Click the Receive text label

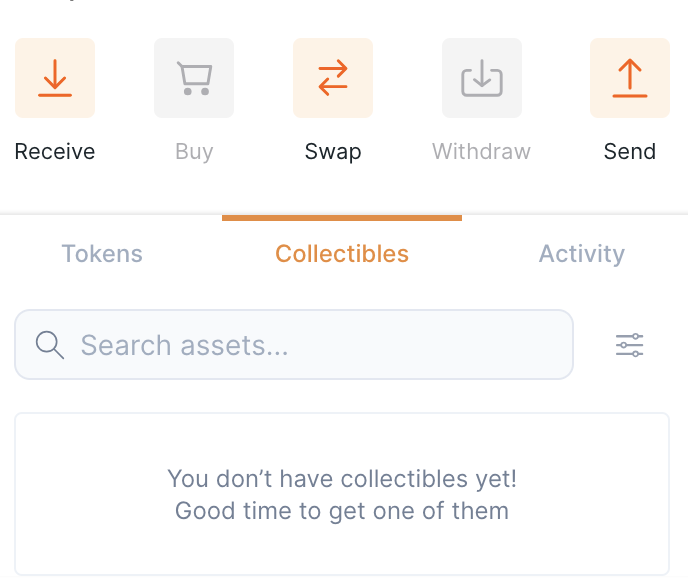(x=55, y=152)
